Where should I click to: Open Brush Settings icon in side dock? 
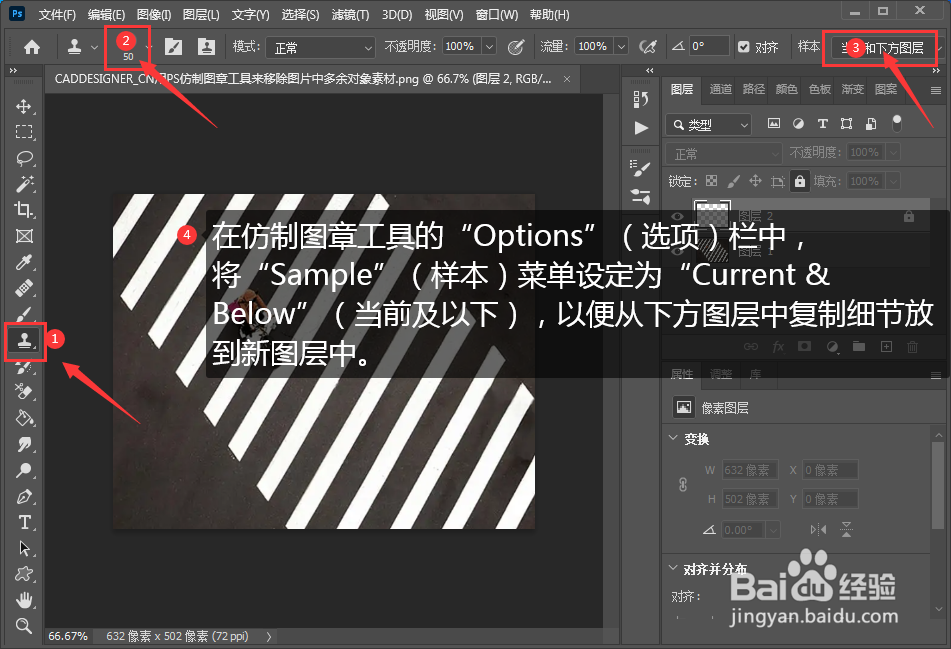click(640, 196)
